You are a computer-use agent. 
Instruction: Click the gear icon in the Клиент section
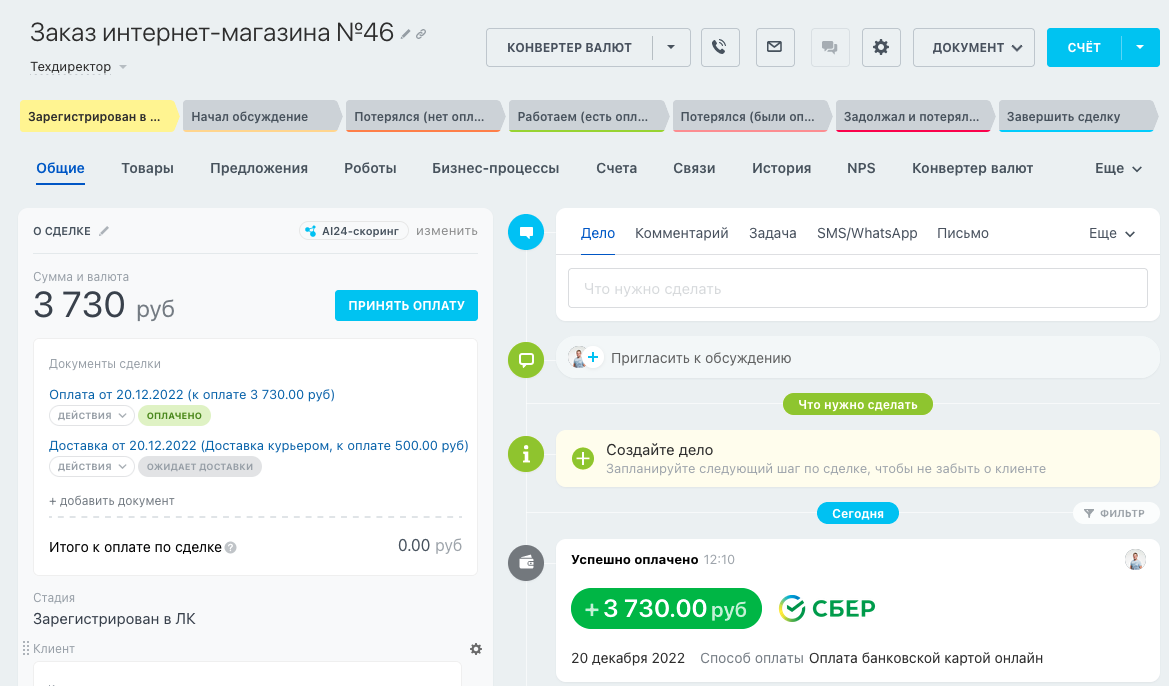476,649
